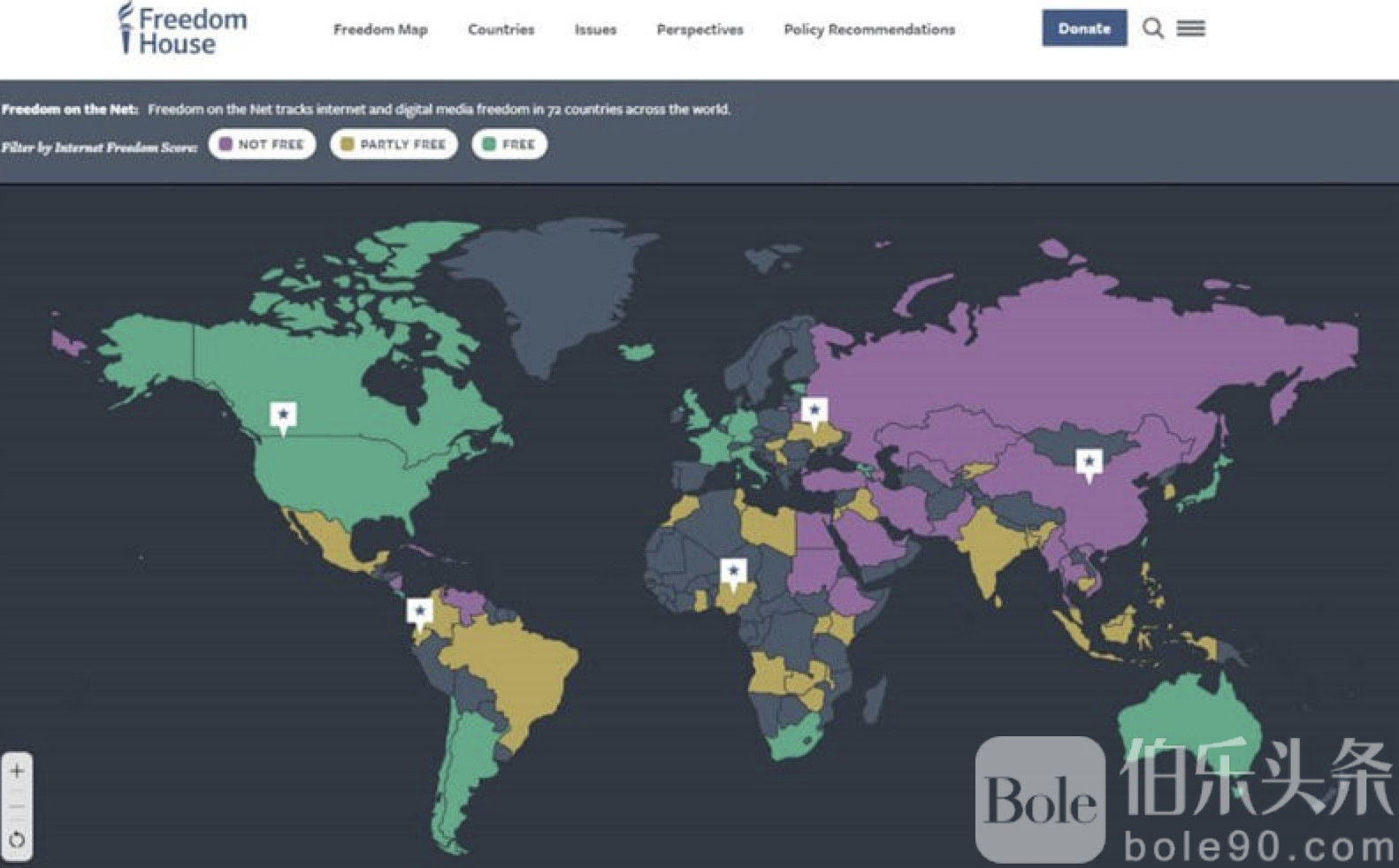Toggle the PARTLY FREE filter
This screenshot has width=1399, height=868.
tap(394, 144)
